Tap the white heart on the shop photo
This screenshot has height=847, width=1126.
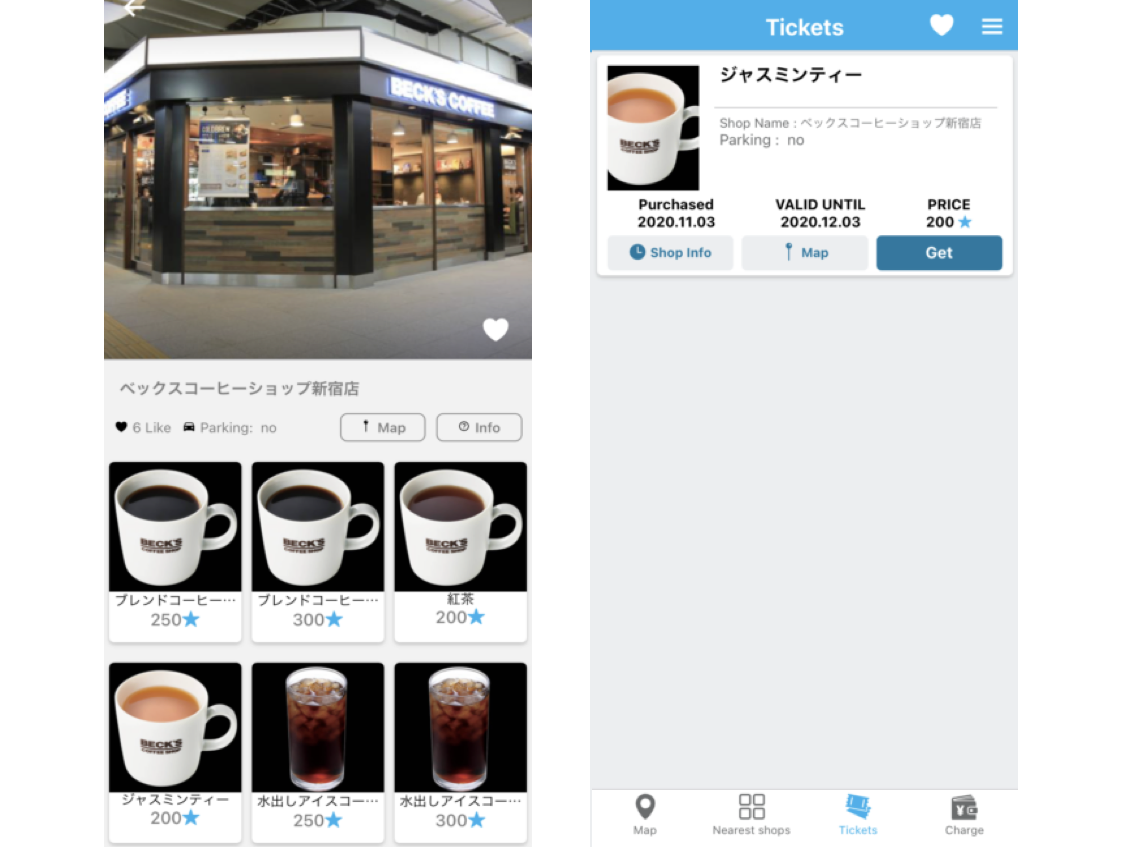[x=495, y=329]
